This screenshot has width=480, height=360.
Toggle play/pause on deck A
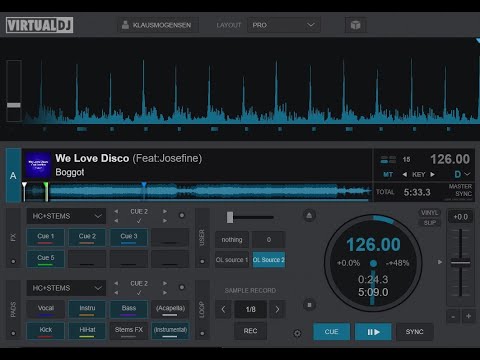[373, 332]
